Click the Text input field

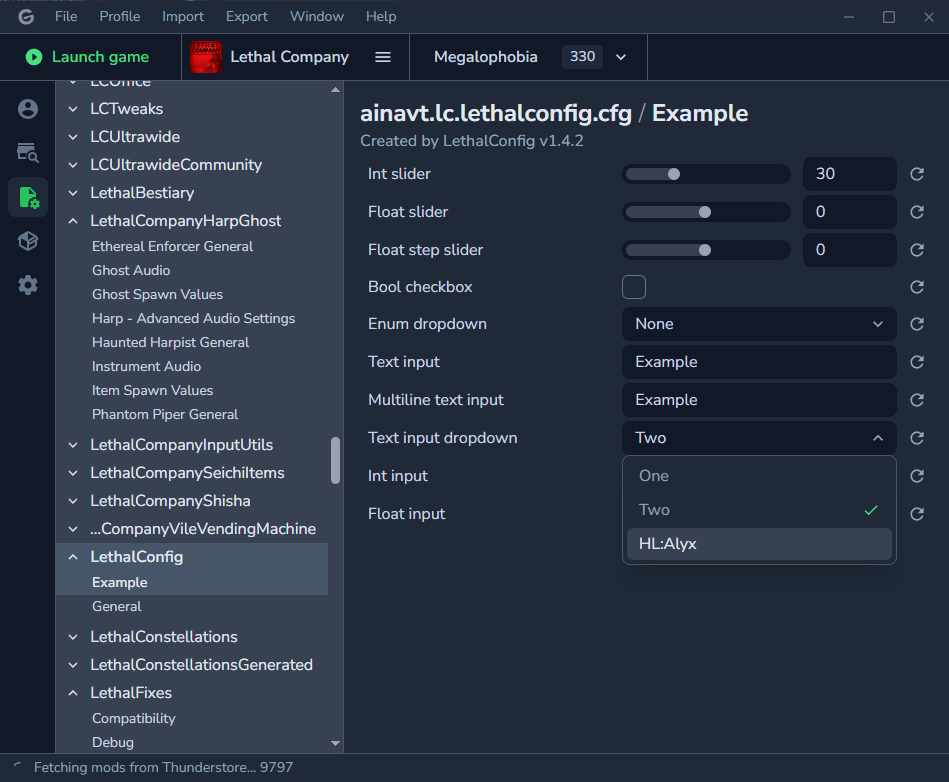[x=759, y=362]
